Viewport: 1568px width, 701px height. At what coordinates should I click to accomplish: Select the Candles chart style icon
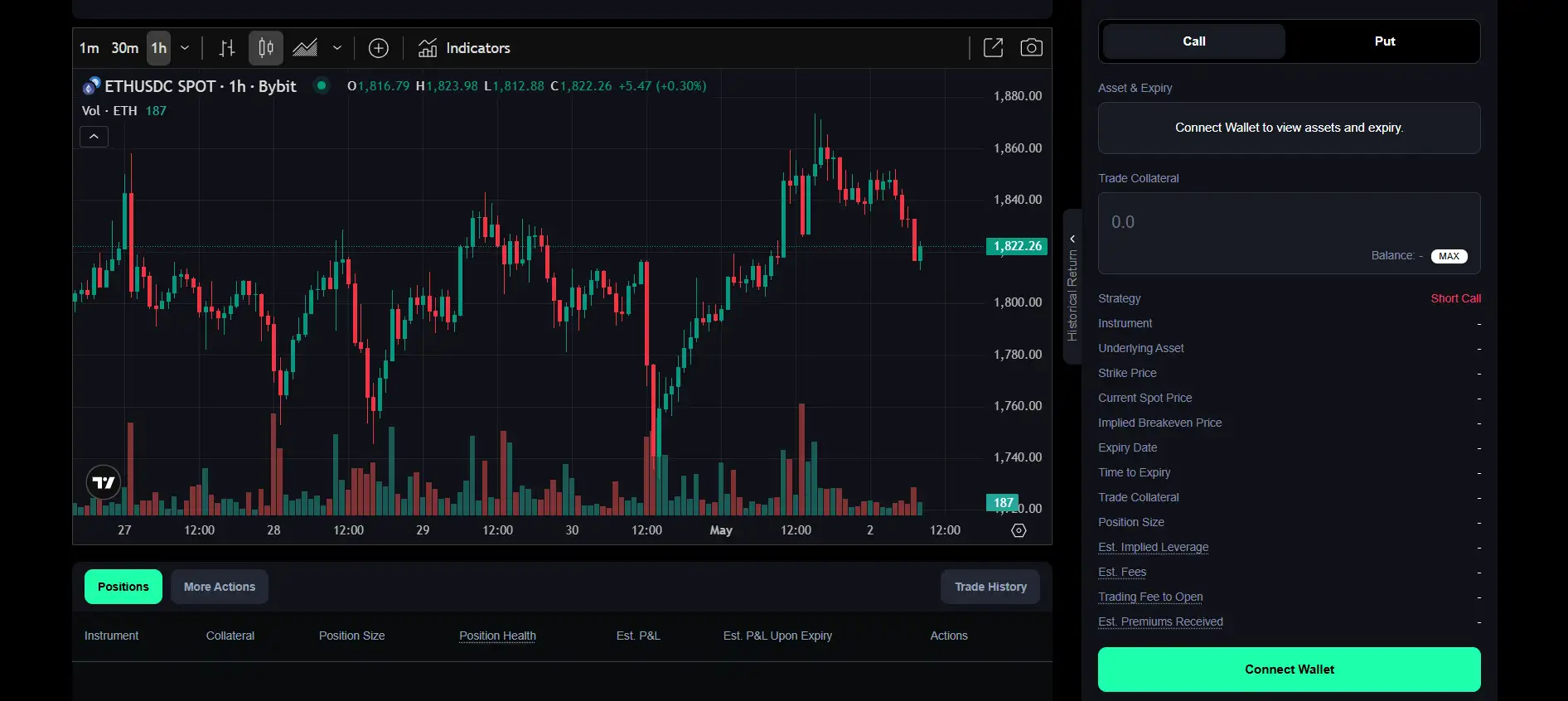pyautogui.click(x=266, y=48)
